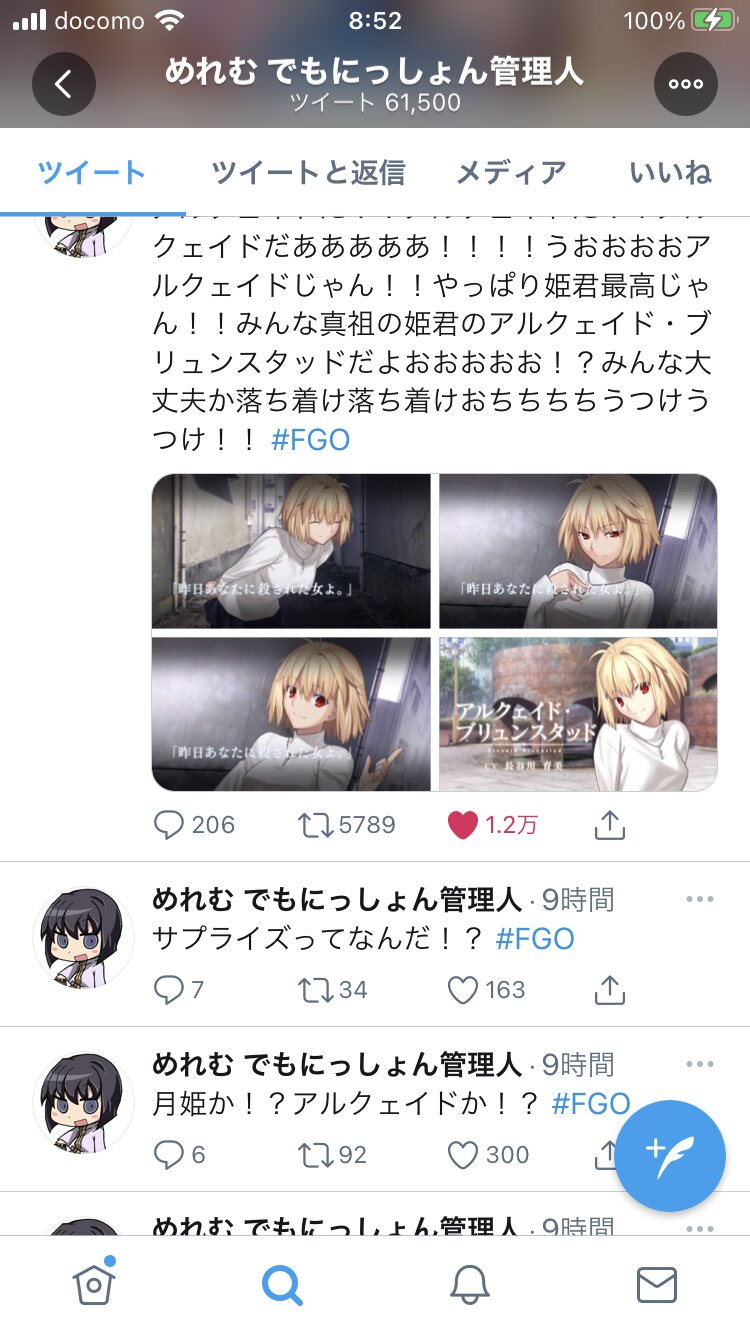This screenshot has height=1334, width=750.
Task: Open the Messages envelope tab
Action: [657, 1284]
